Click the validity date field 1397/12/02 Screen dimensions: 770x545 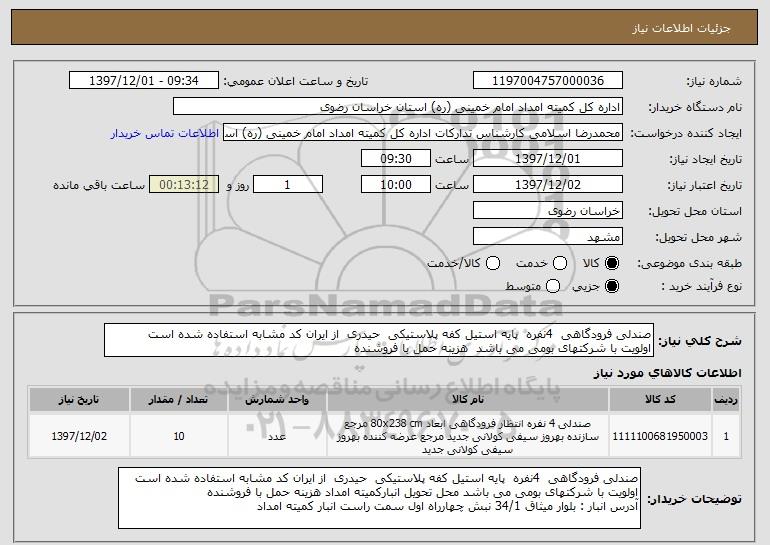click(x=548, y=185)
